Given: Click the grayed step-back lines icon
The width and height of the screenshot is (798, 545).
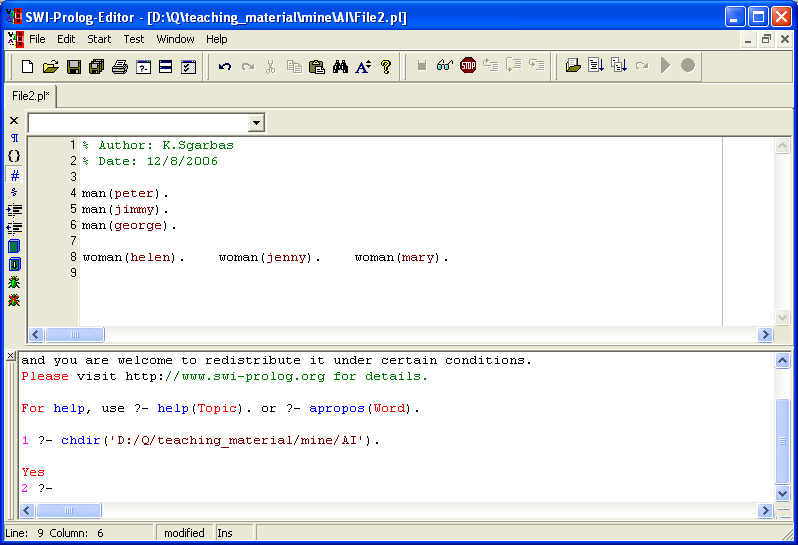Looking at the screenshot, I should point(491,65).
